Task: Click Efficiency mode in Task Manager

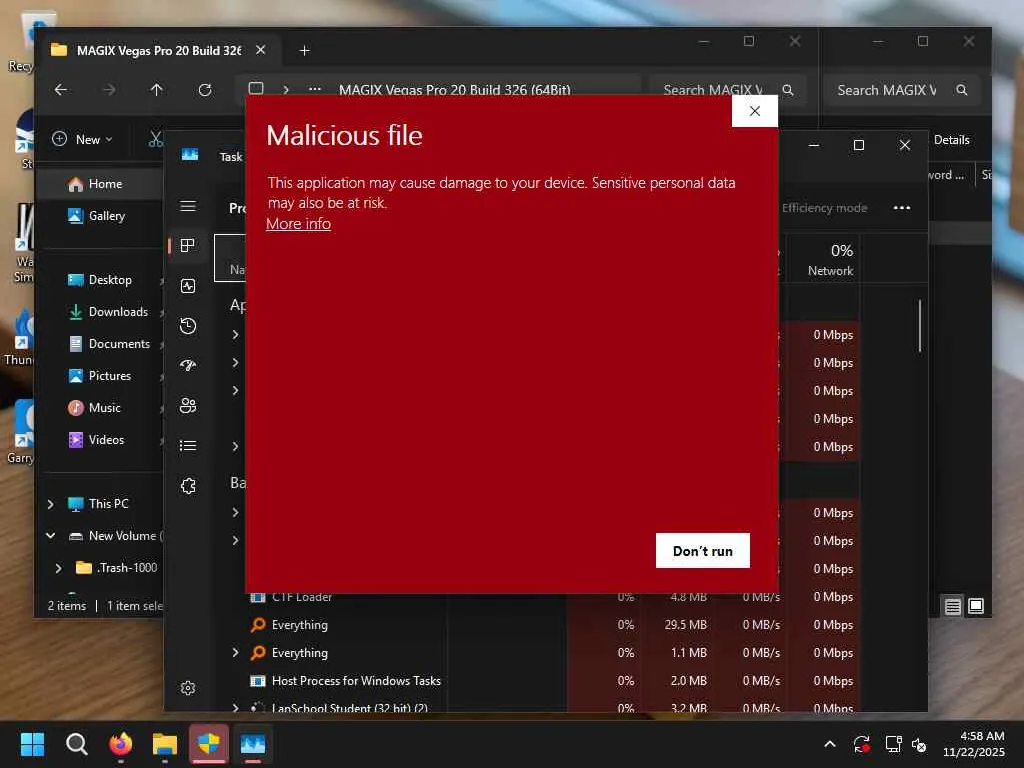Action: click(824, 208)
